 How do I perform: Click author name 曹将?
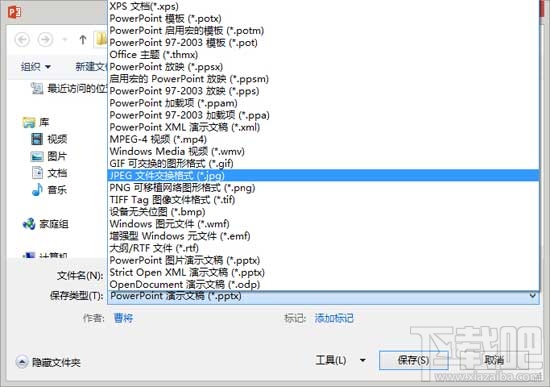click(x=123, y=318)
